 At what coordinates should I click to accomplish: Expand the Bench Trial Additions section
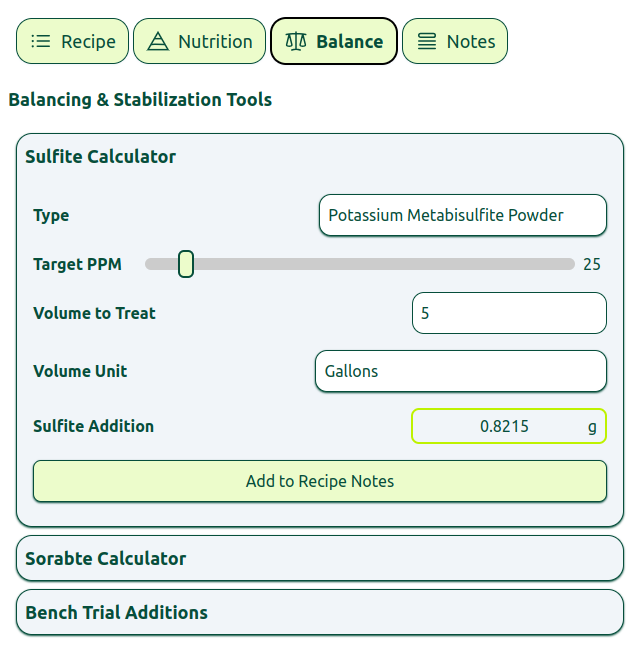pyautogui.click(x=116, y=613)
